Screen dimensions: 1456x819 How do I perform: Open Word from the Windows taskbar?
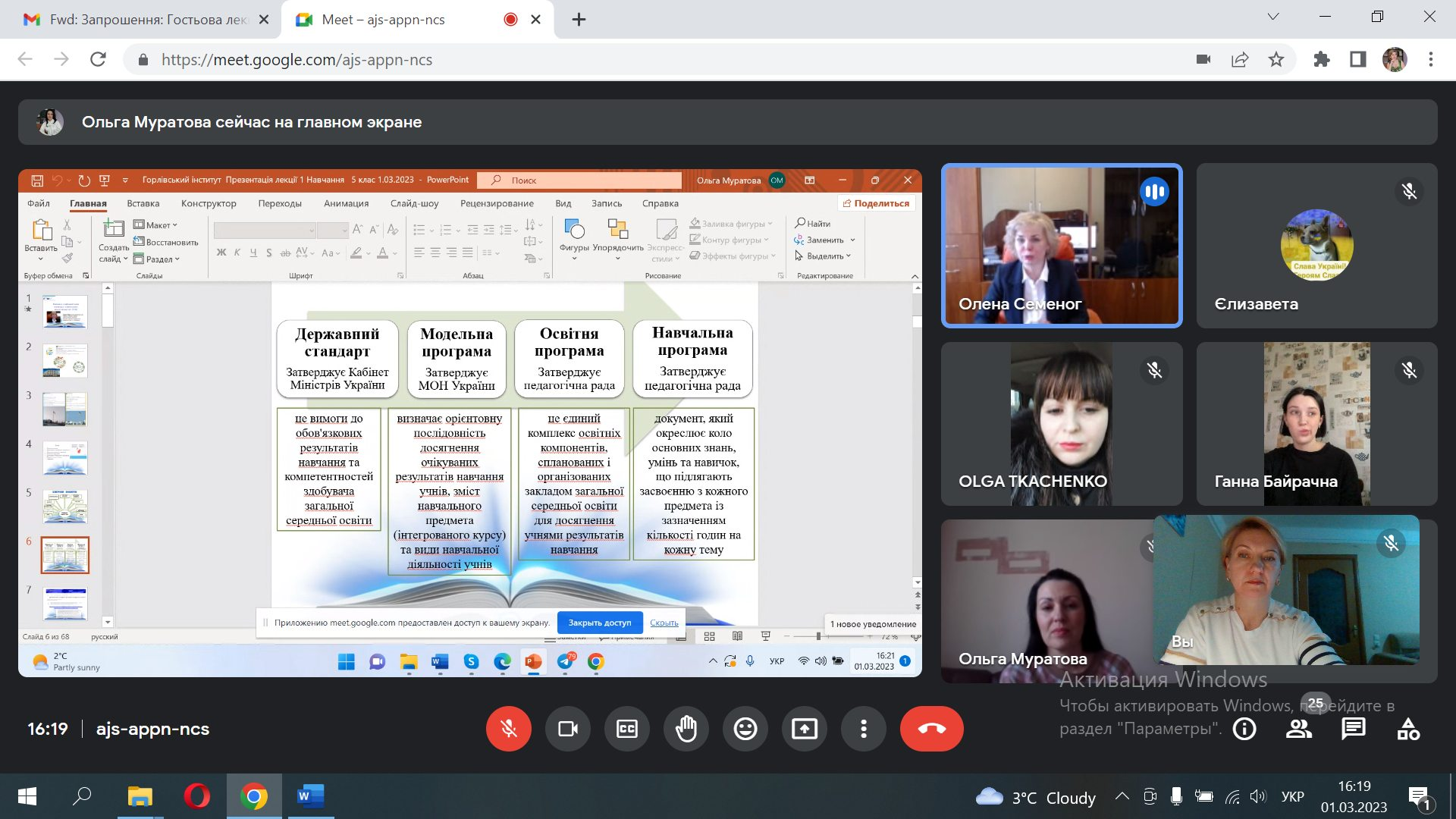[309, 796]
